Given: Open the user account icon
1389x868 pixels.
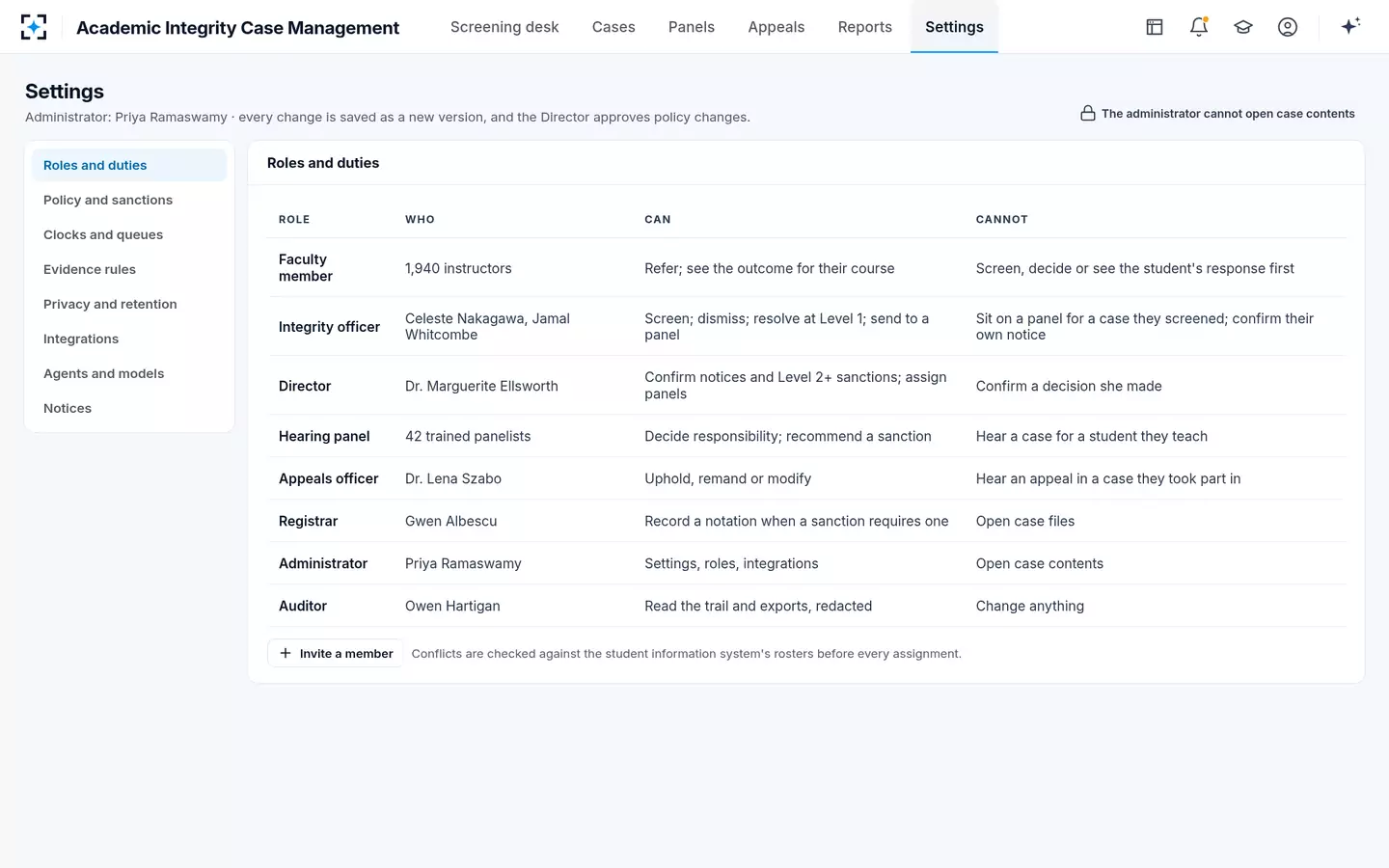Looking at the screenshot, I should click(1288, 27).
